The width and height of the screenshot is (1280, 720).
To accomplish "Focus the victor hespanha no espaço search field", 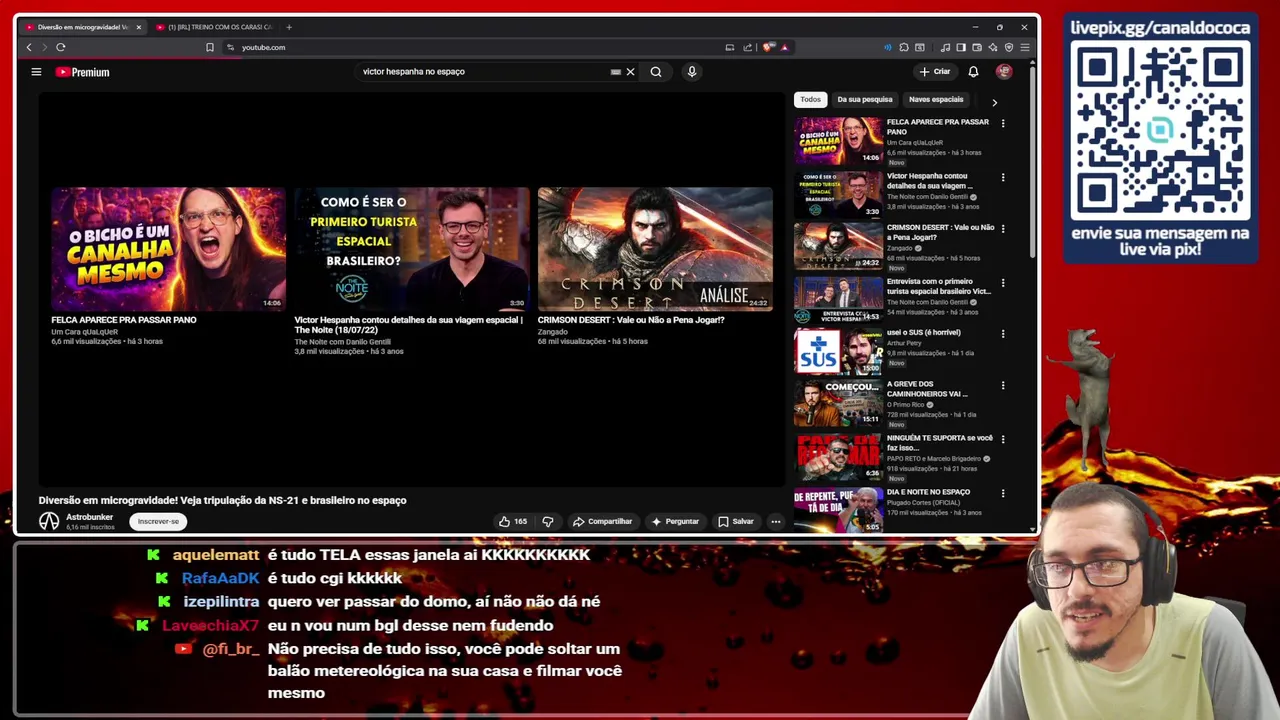I will click(485, 72).
